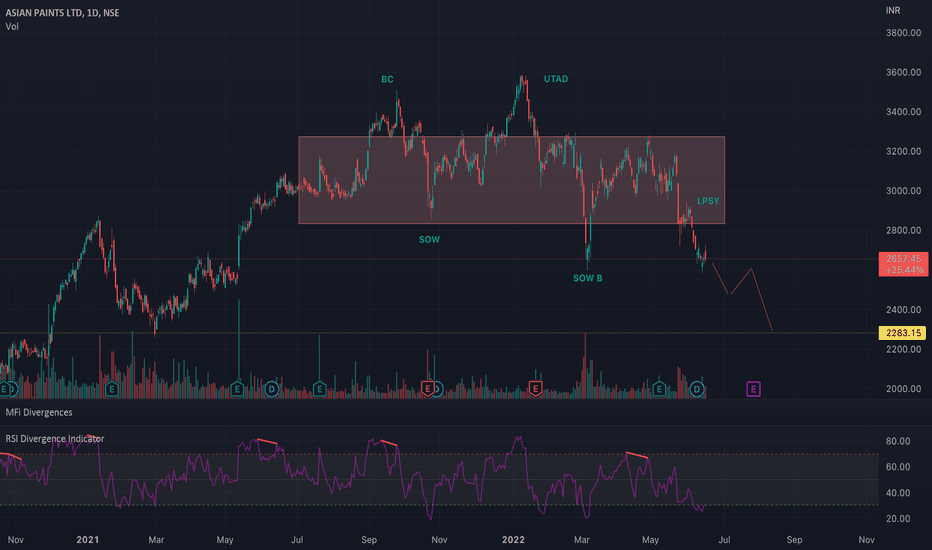Click the purple upcoming earnings E marker

[x=753, y=389]
